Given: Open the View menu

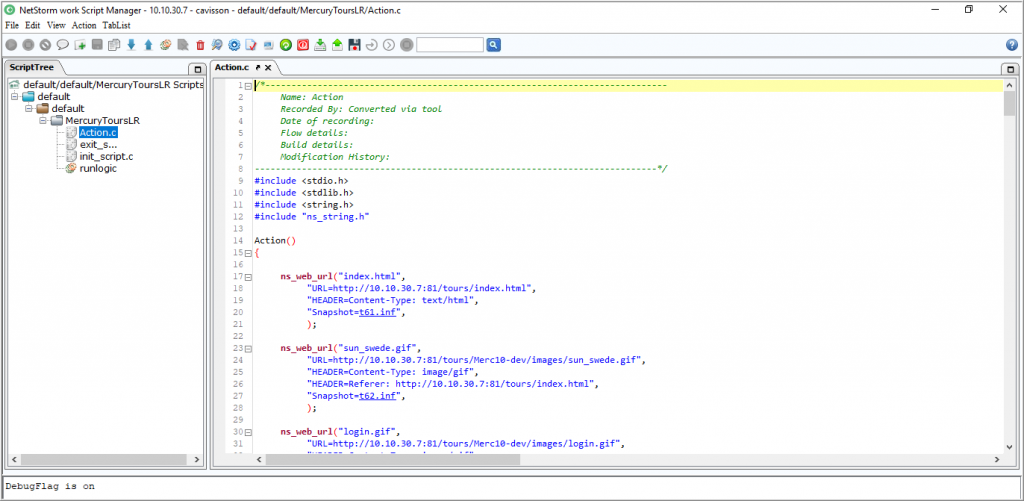Looking at the screenshot, I should 56,25.
